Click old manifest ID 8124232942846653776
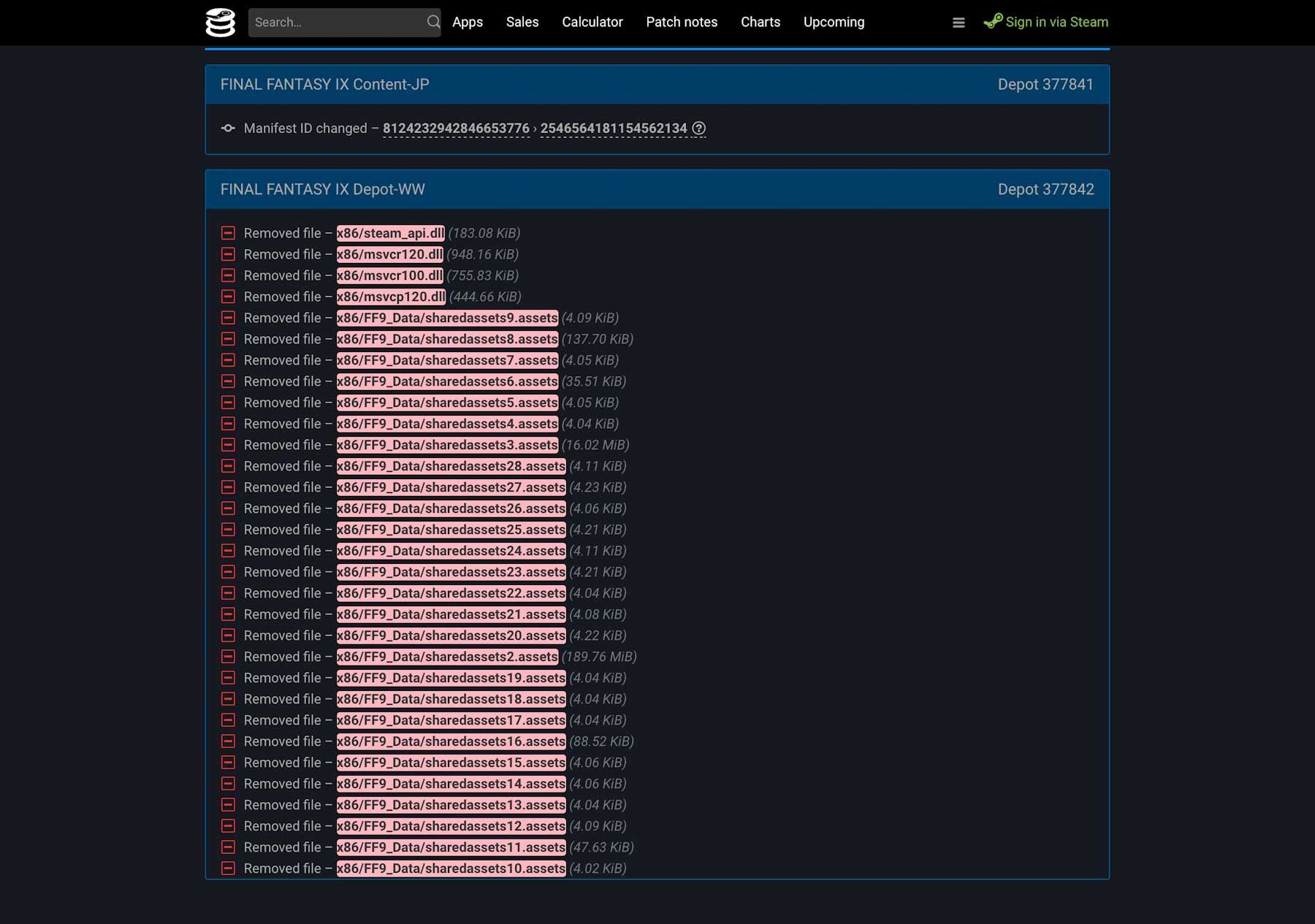This screenshot has width=1315, height=924. coord(456,129)
